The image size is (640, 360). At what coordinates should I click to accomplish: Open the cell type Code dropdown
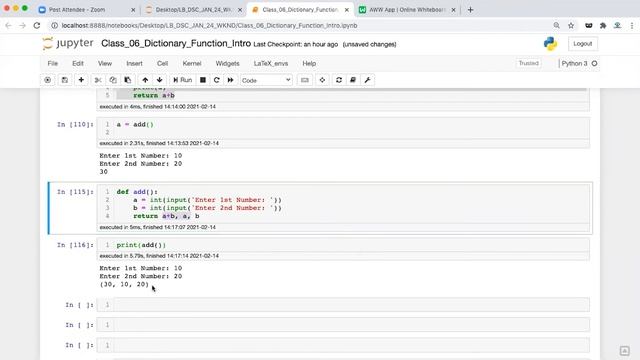click(266, 80)
